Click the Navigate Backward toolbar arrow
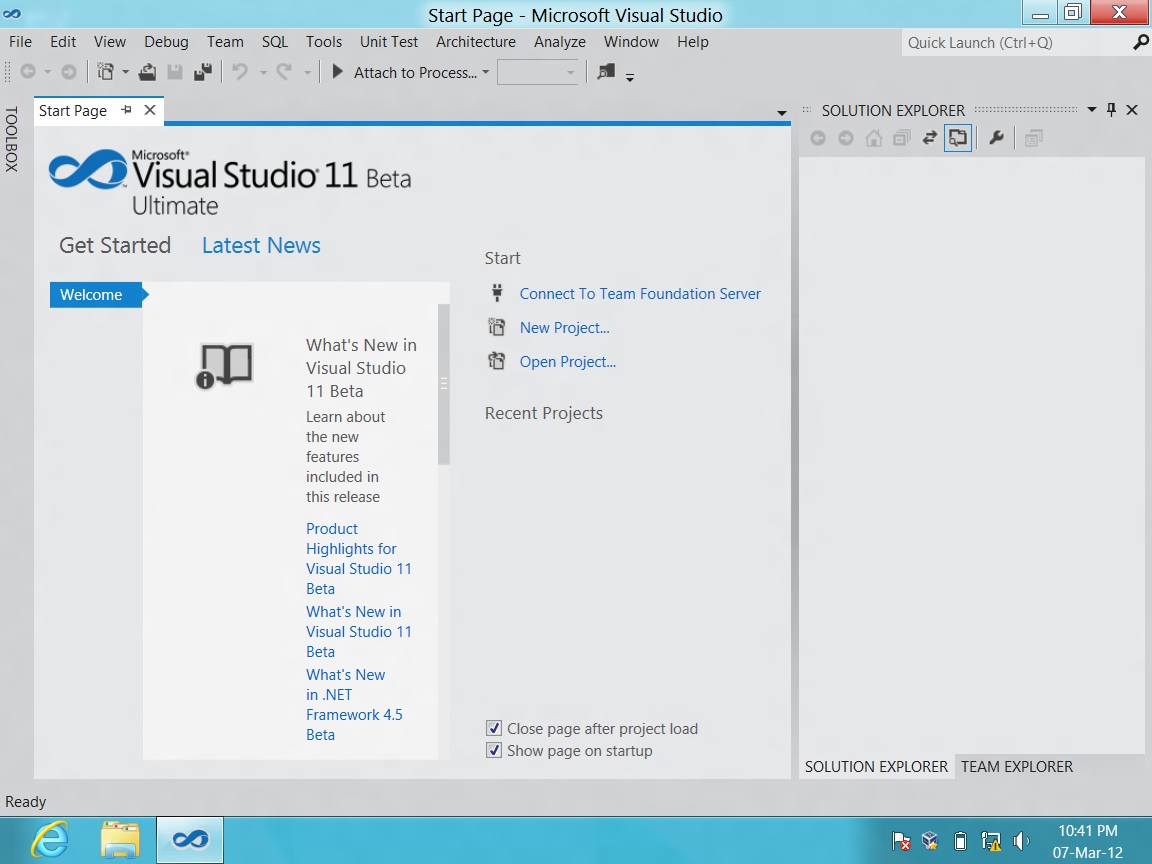The height and width of the screenshot is (864, 1152). pyautogui.click(x=28, y=72)
